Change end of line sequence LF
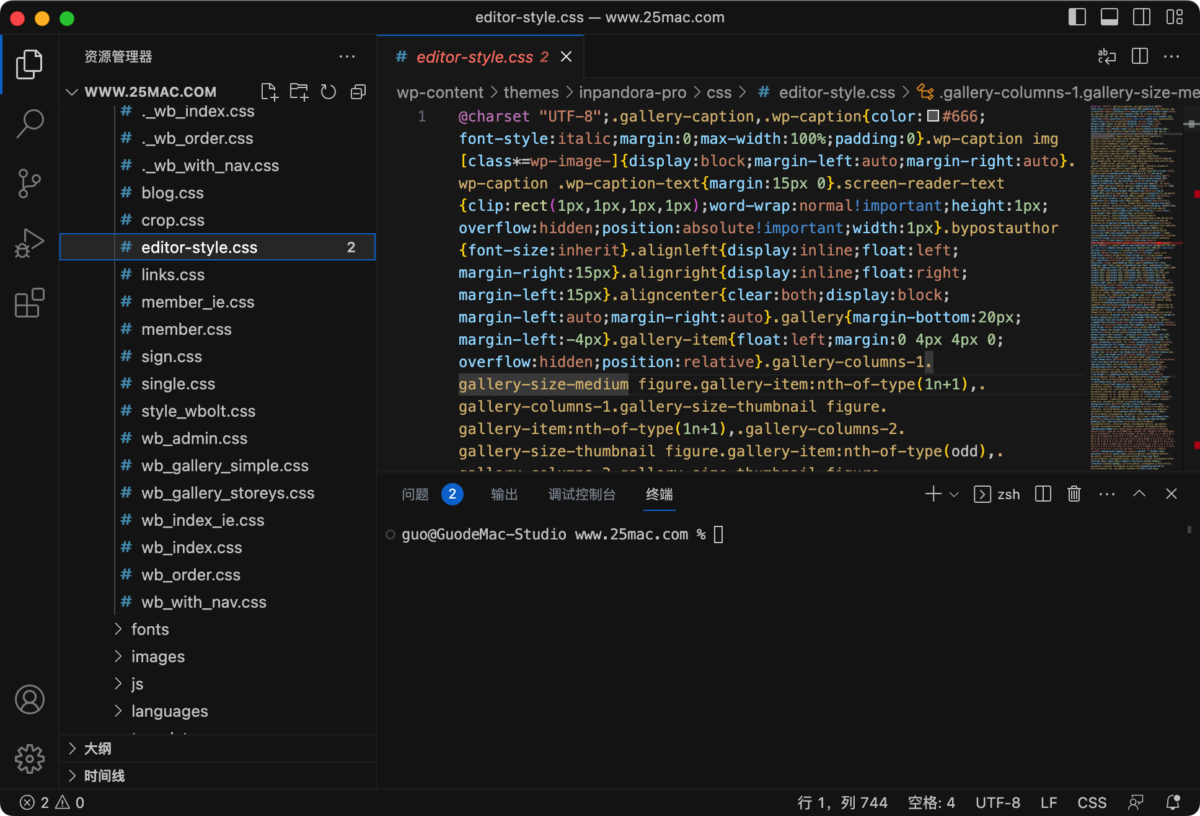 1049,803
